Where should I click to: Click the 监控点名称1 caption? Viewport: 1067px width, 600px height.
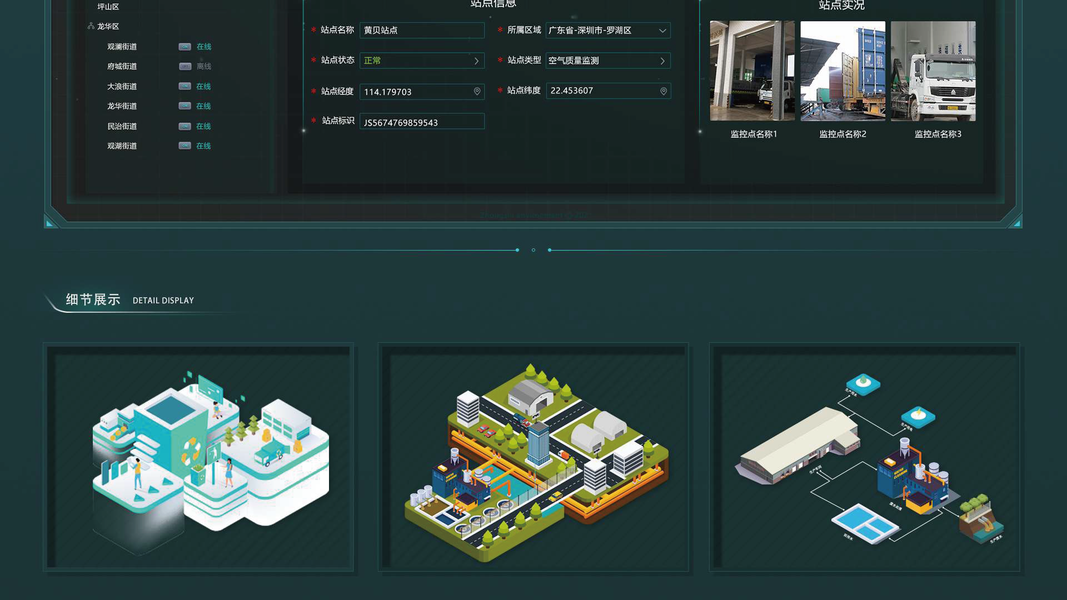(753, 134)
